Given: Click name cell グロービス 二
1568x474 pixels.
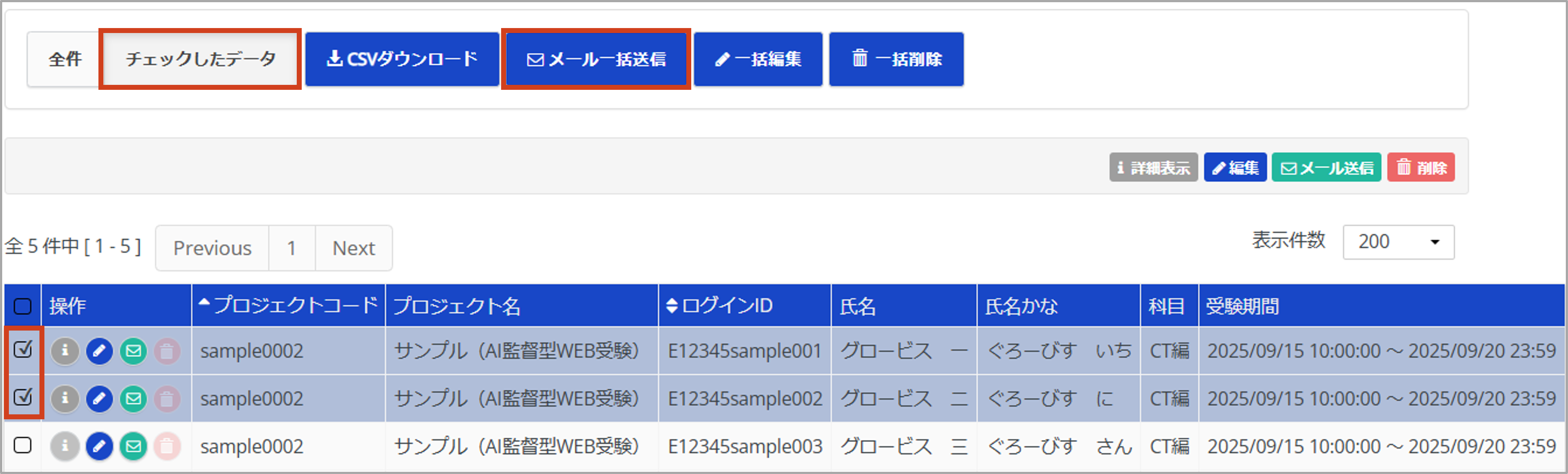Looking at the screenshot, I should 904,398.
